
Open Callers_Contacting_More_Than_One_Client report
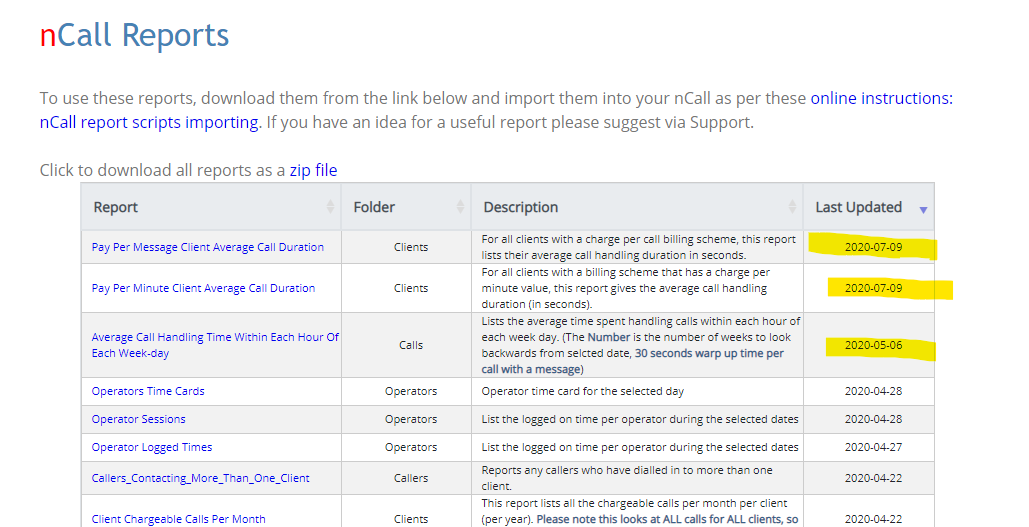[200, 478]
